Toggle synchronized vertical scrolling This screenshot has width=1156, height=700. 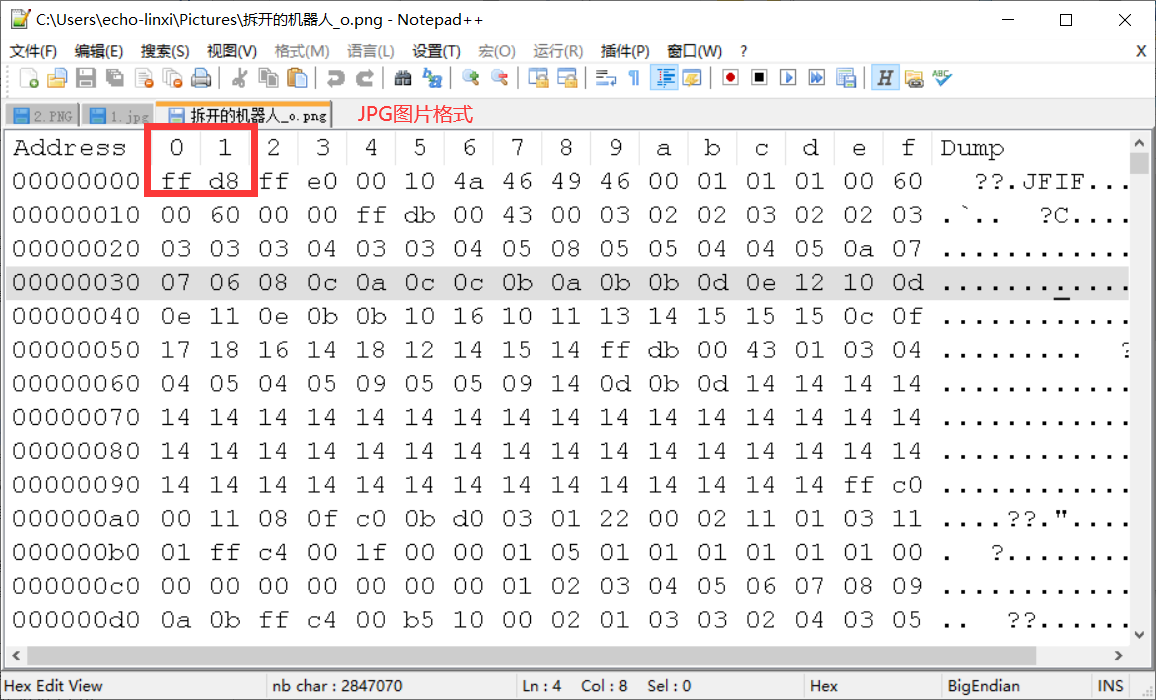539,78
